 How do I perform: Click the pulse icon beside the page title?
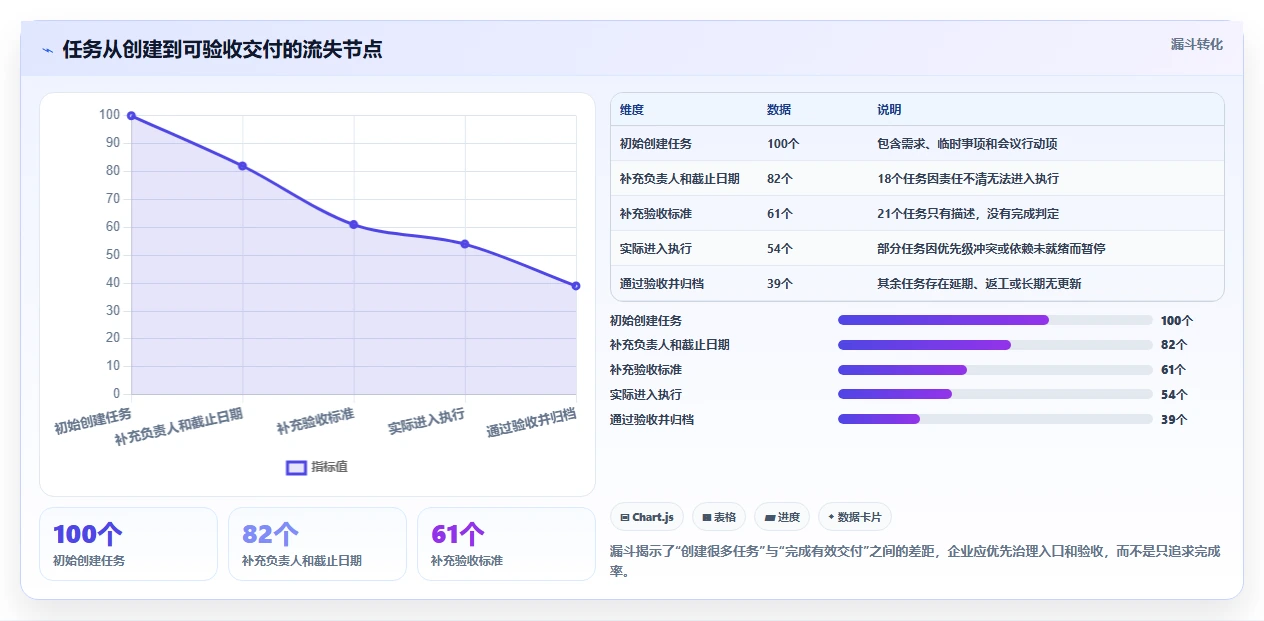tap(48, 50)
